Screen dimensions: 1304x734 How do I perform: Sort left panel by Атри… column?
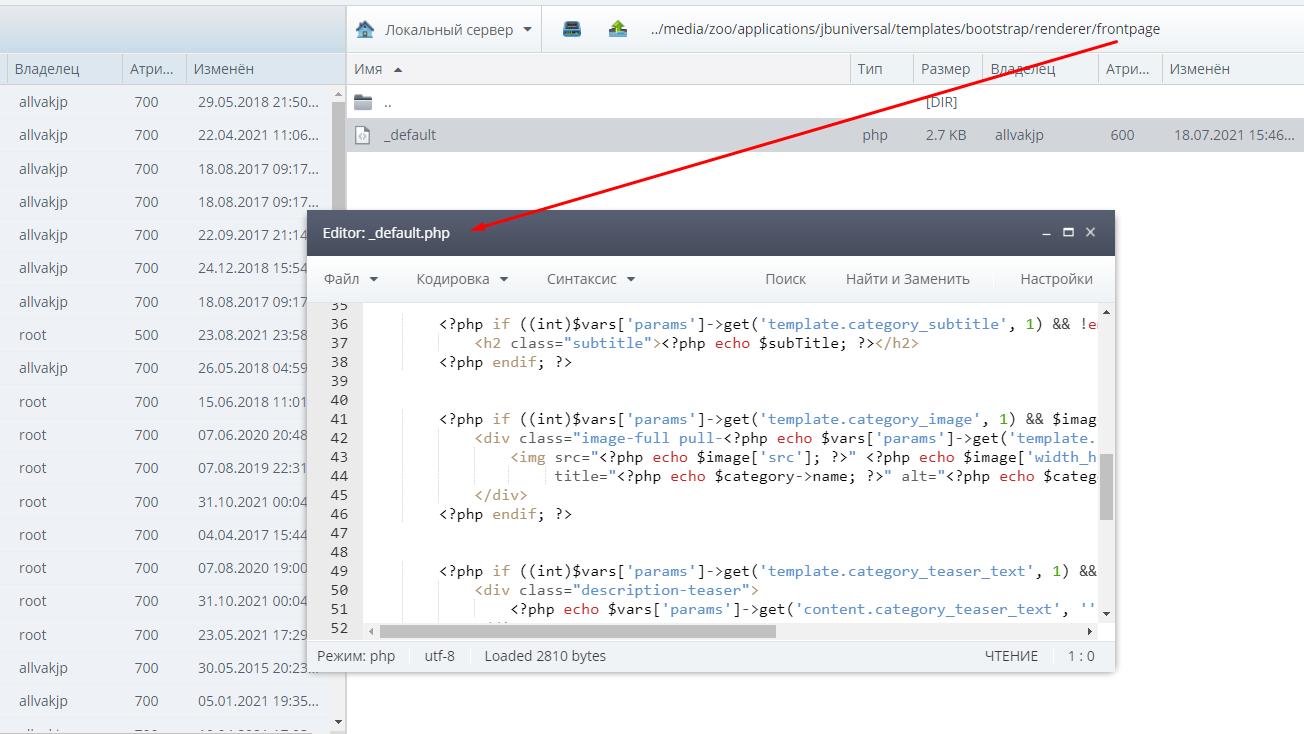(x=153, y=69)
